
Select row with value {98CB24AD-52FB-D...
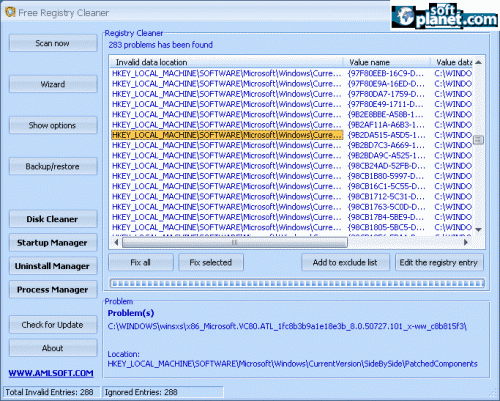point(292,166)
